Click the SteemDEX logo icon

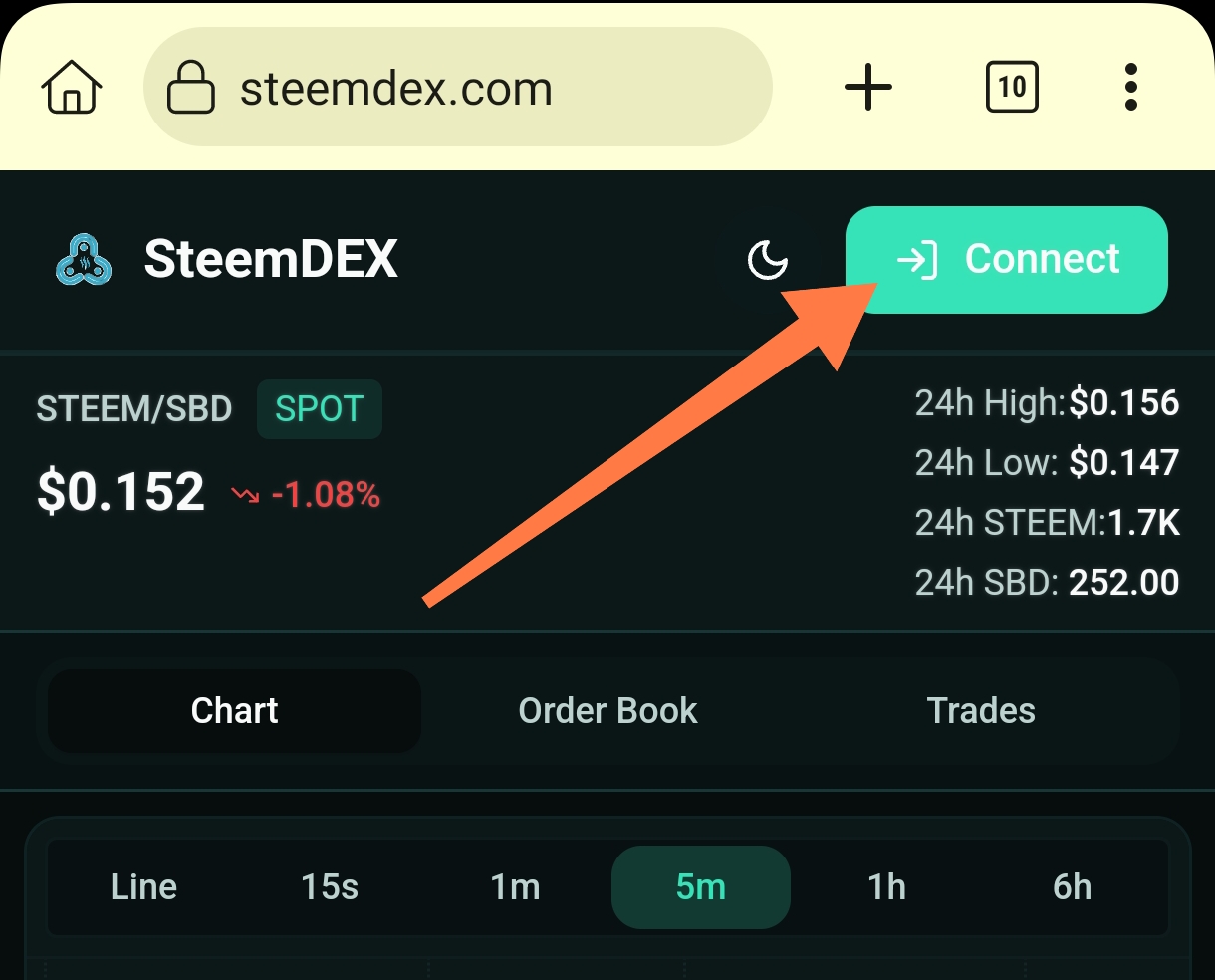pos(85,261)
